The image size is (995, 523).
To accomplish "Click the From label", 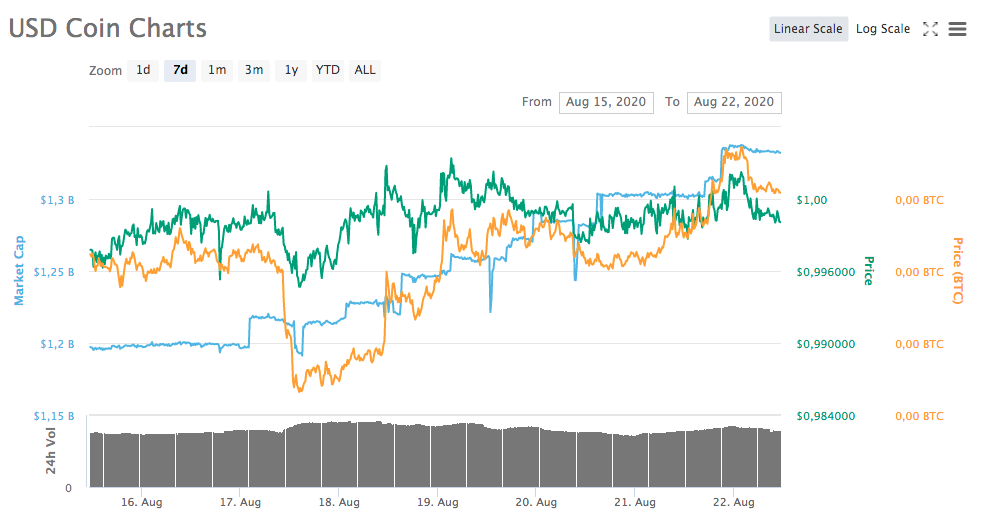I will (x=537, y=102).
